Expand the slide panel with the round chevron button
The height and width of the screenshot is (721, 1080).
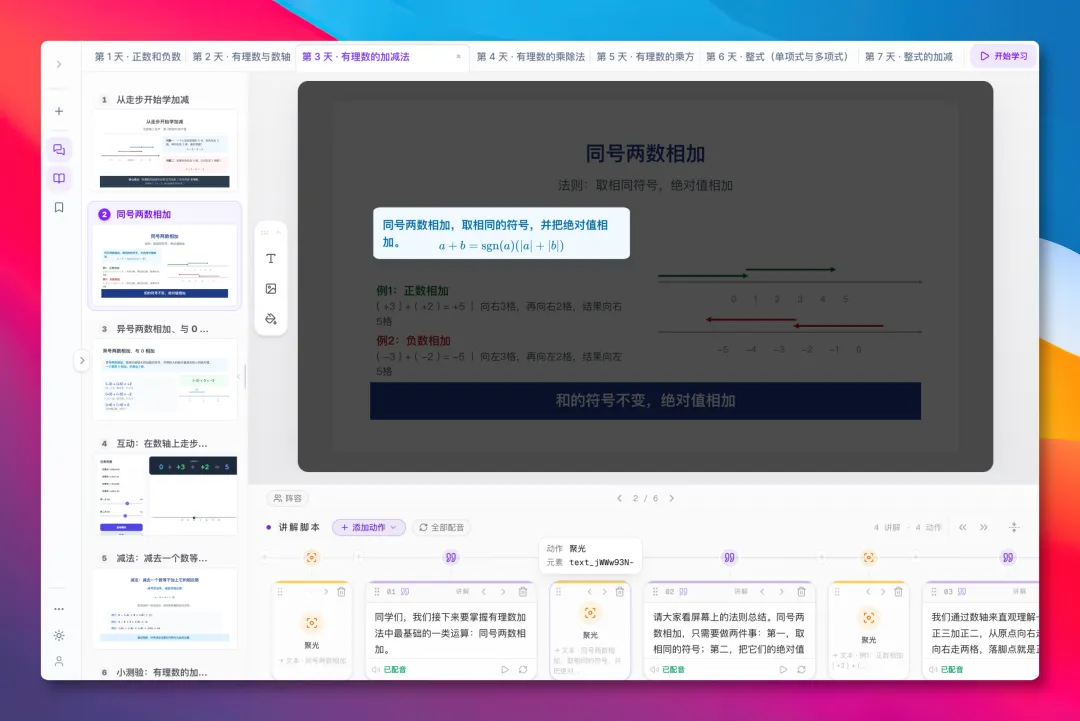click(81, 360)
